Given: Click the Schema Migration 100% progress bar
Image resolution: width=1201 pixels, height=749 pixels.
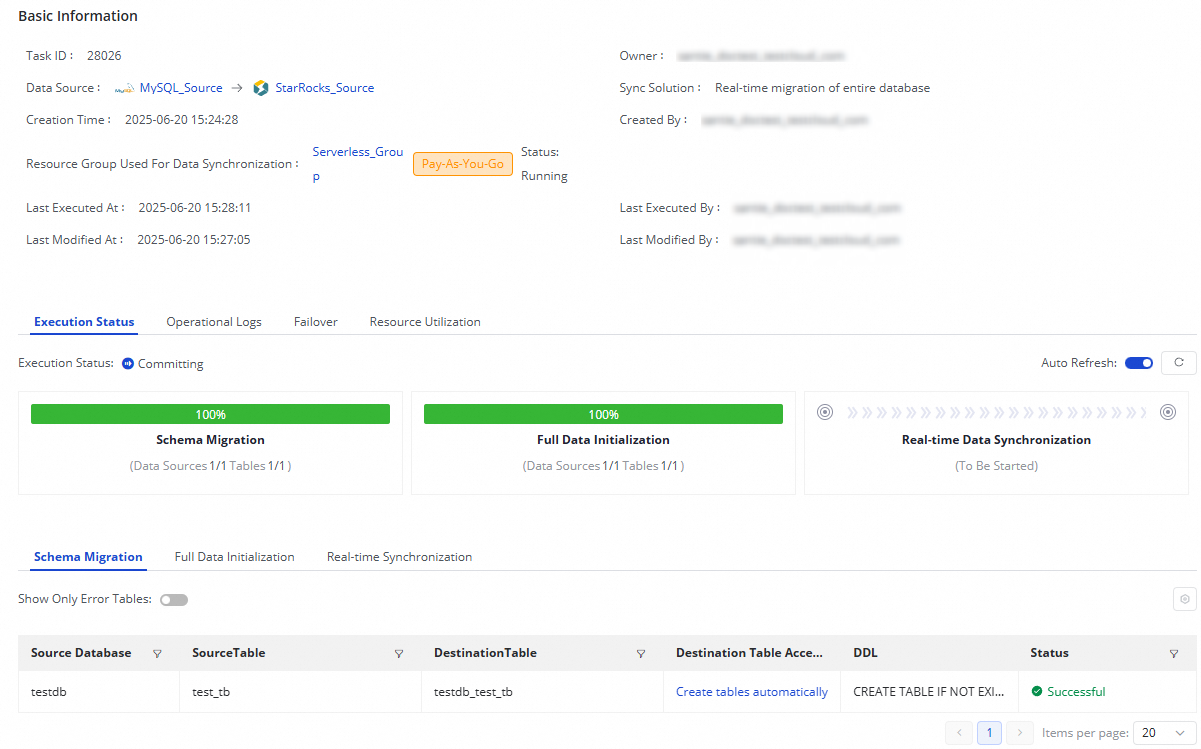Looking at the screenshot, I should tap(210, 414).
